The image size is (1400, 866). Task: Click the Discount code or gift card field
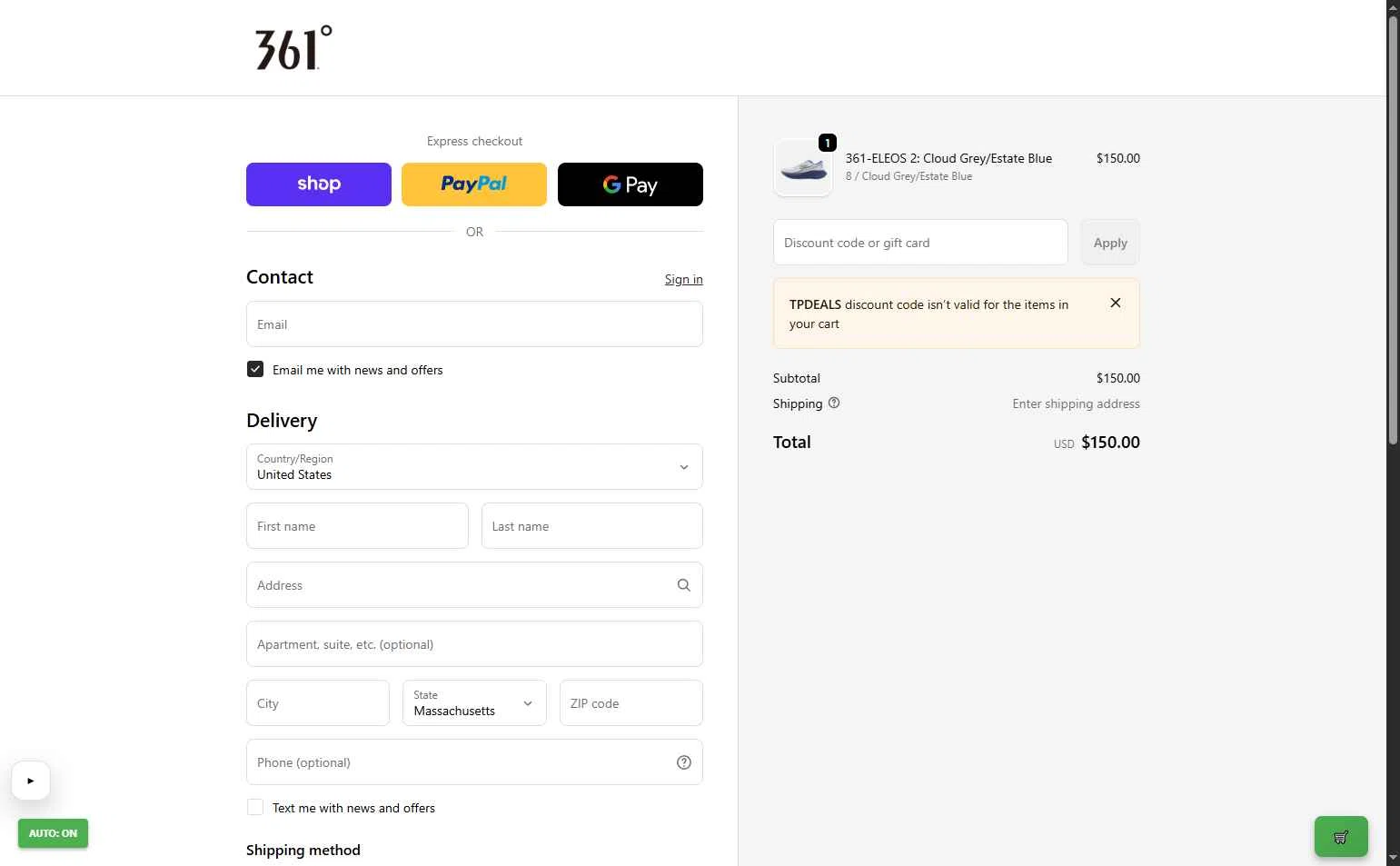(920, 243)
